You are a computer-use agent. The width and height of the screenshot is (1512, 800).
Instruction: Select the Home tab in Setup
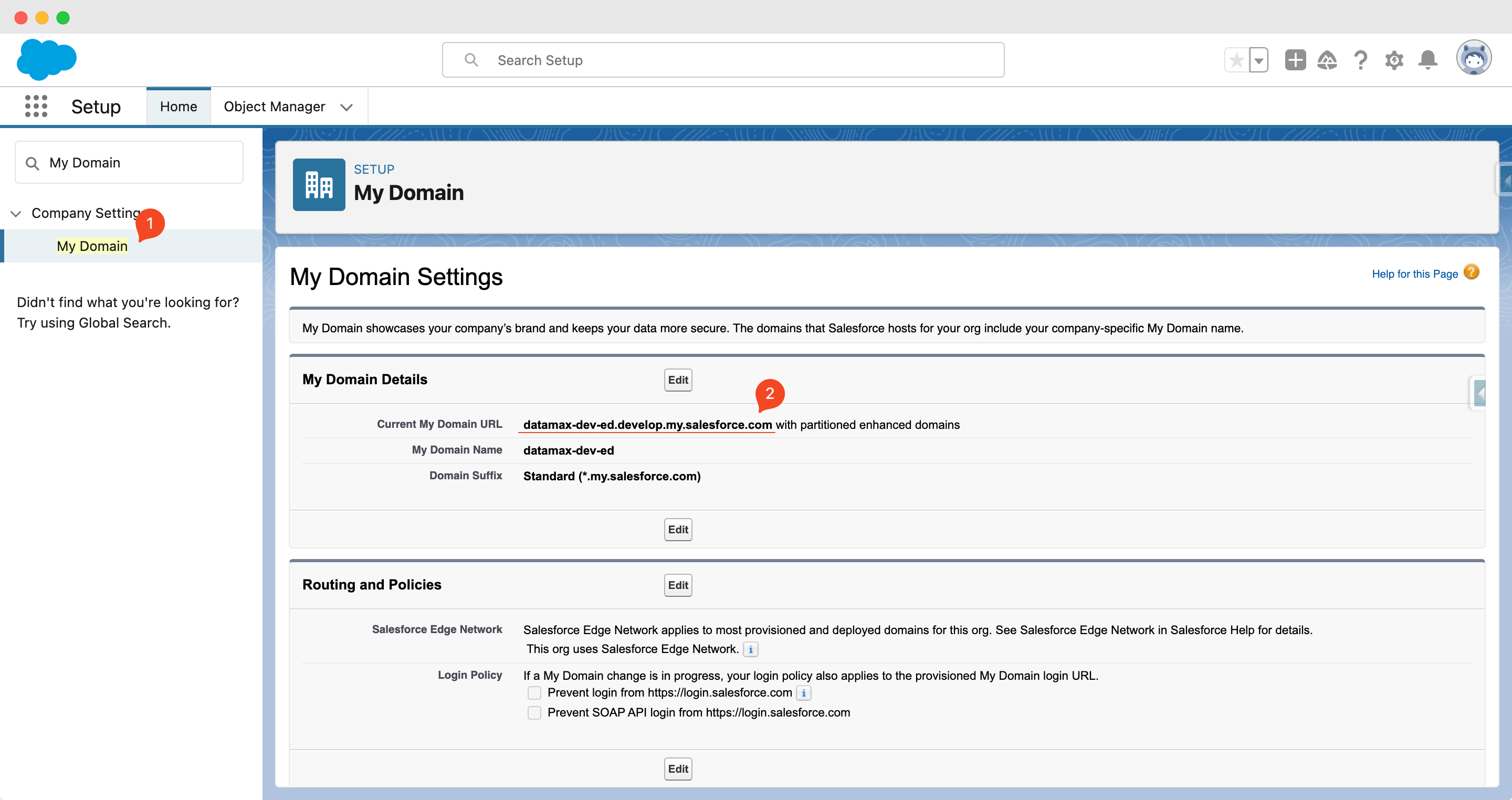tap(178, 106)
